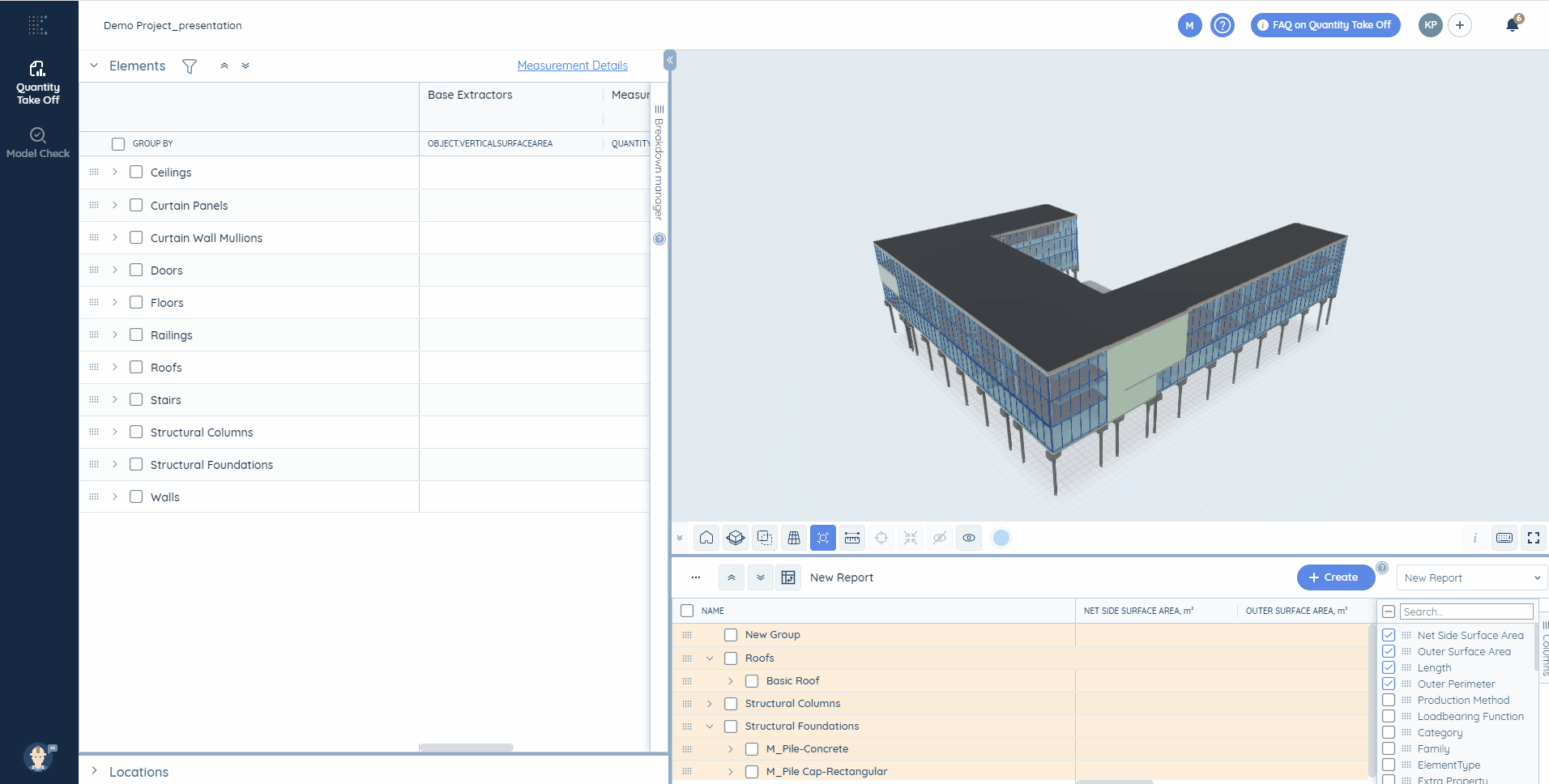Open the KP user avatar
Image resolution: width=1549 pixels, height=784 pixels.
(x=1431, y=25)
